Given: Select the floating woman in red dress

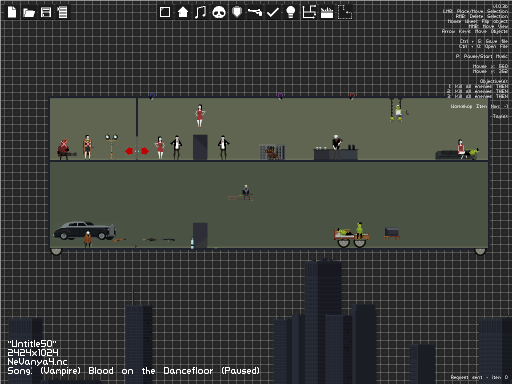Looking at the screenshot, I should coord(200,116).
